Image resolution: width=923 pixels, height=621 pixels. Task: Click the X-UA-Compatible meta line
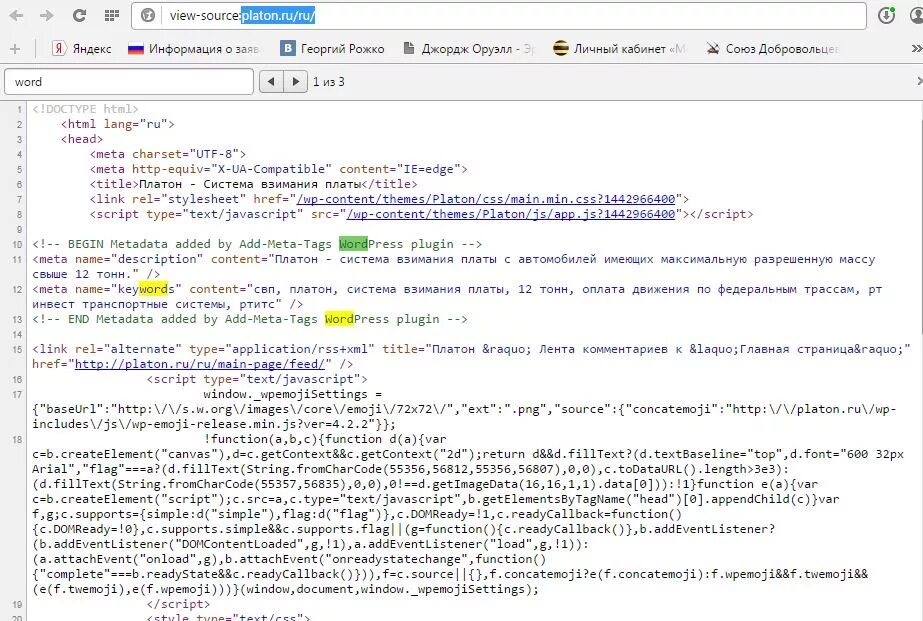(x=278, y=169)
